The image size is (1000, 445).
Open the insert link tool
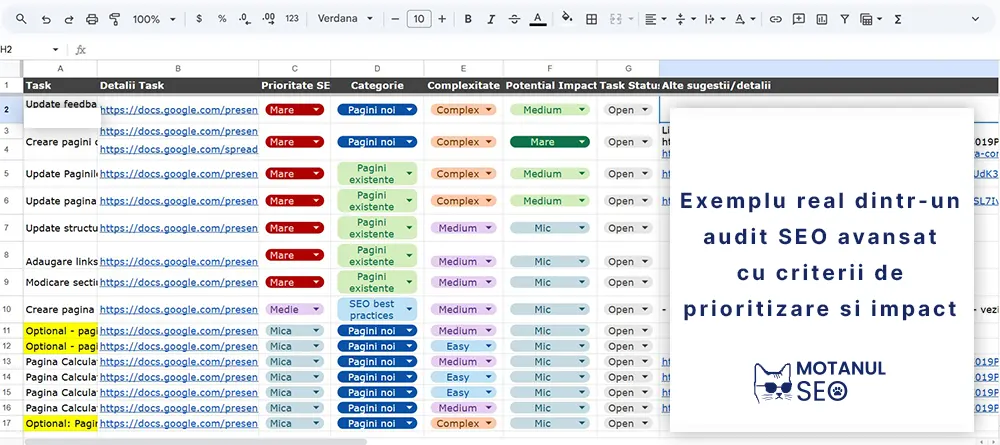click(x=775, y=19)
